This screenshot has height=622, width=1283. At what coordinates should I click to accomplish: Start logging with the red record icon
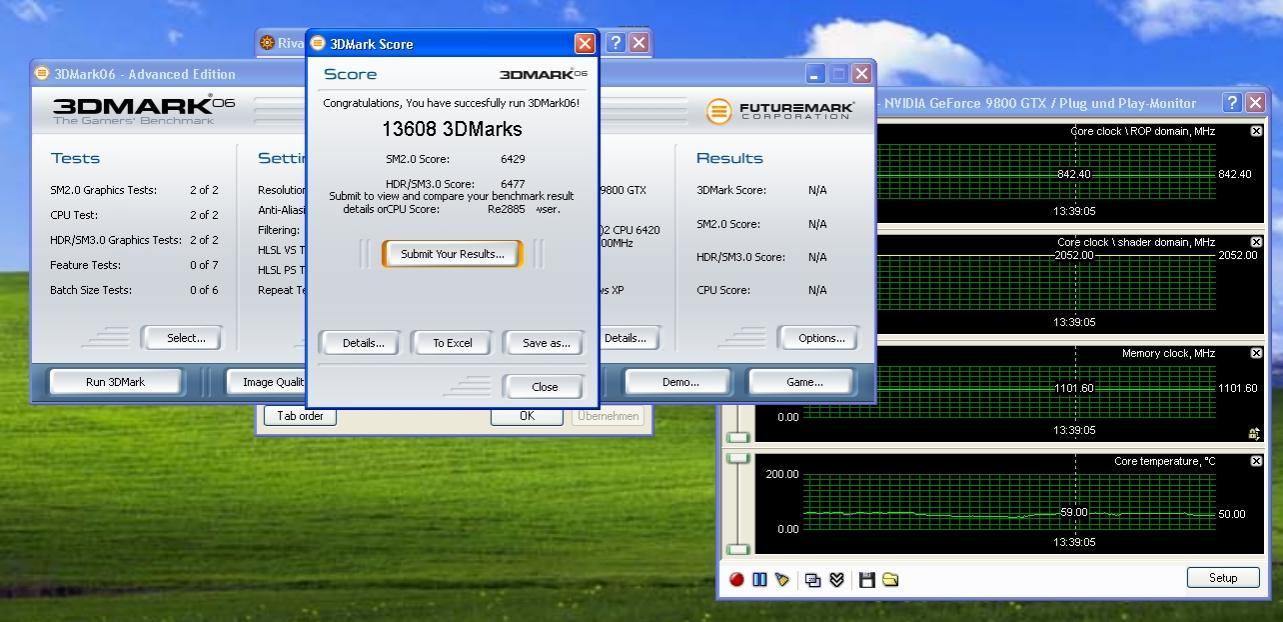(737, 579)
